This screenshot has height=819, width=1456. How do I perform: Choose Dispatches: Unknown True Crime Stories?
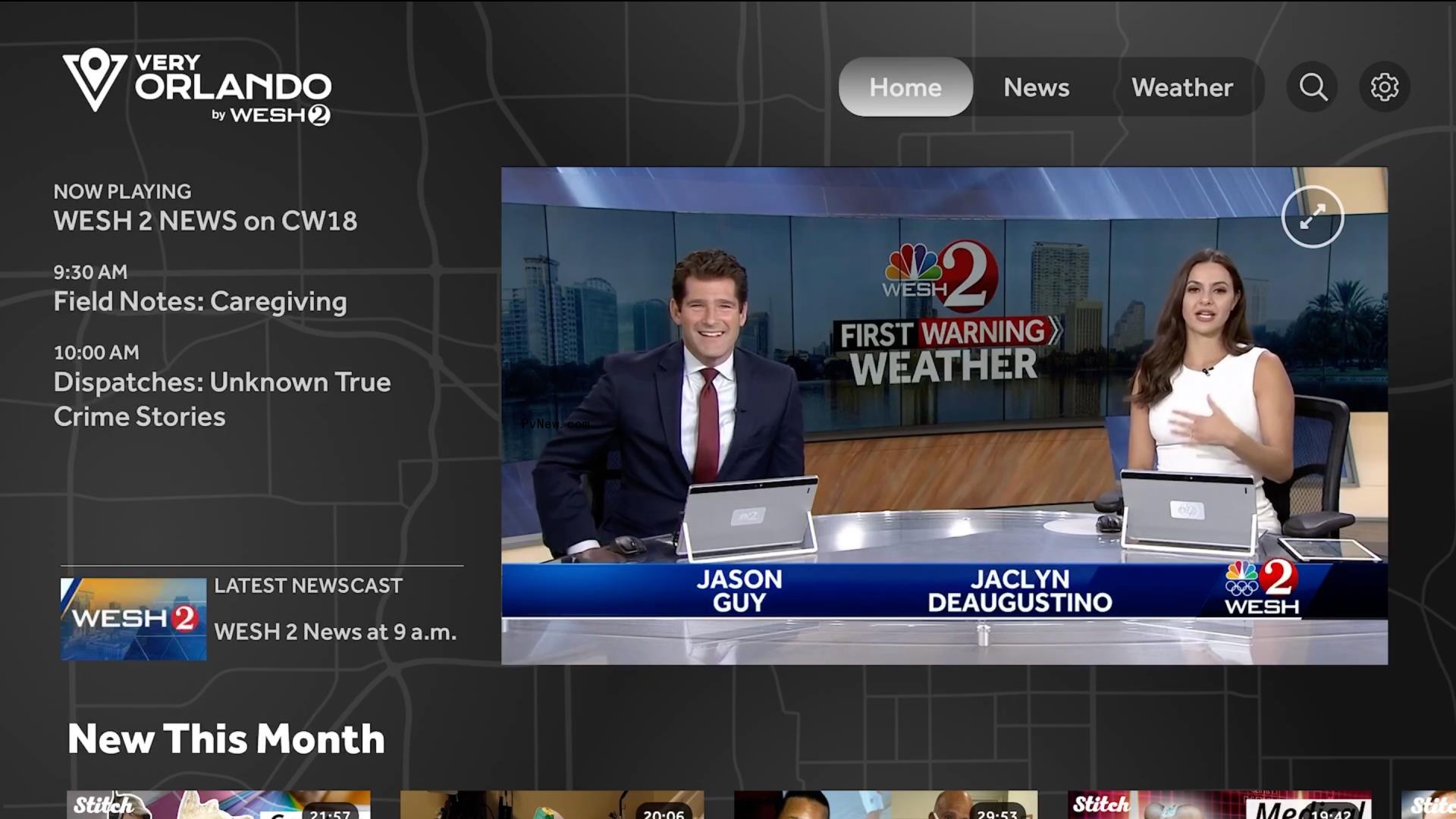point(222,399)
